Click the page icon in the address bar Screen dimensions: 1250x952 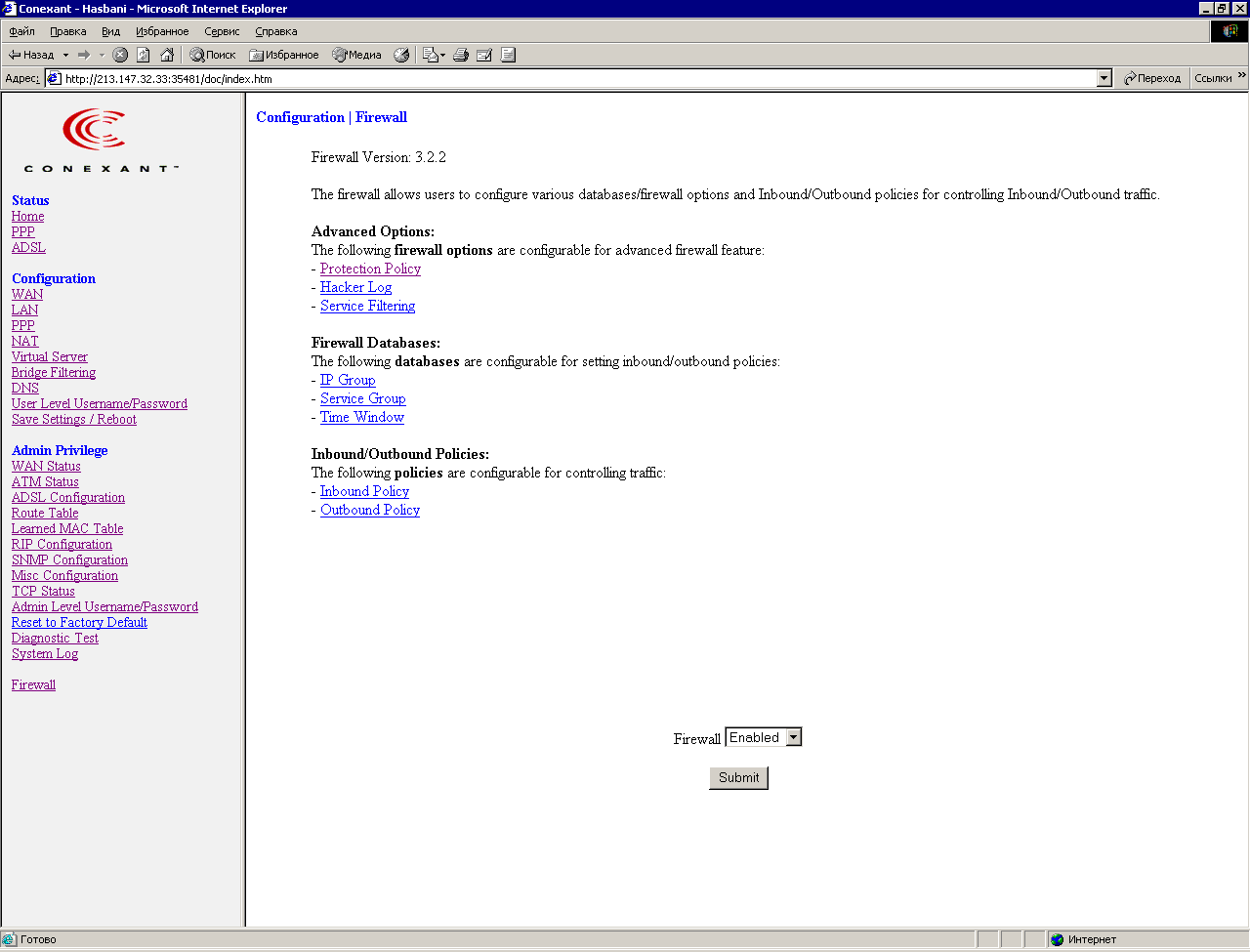pyautogui.click(x=55, y=78)
